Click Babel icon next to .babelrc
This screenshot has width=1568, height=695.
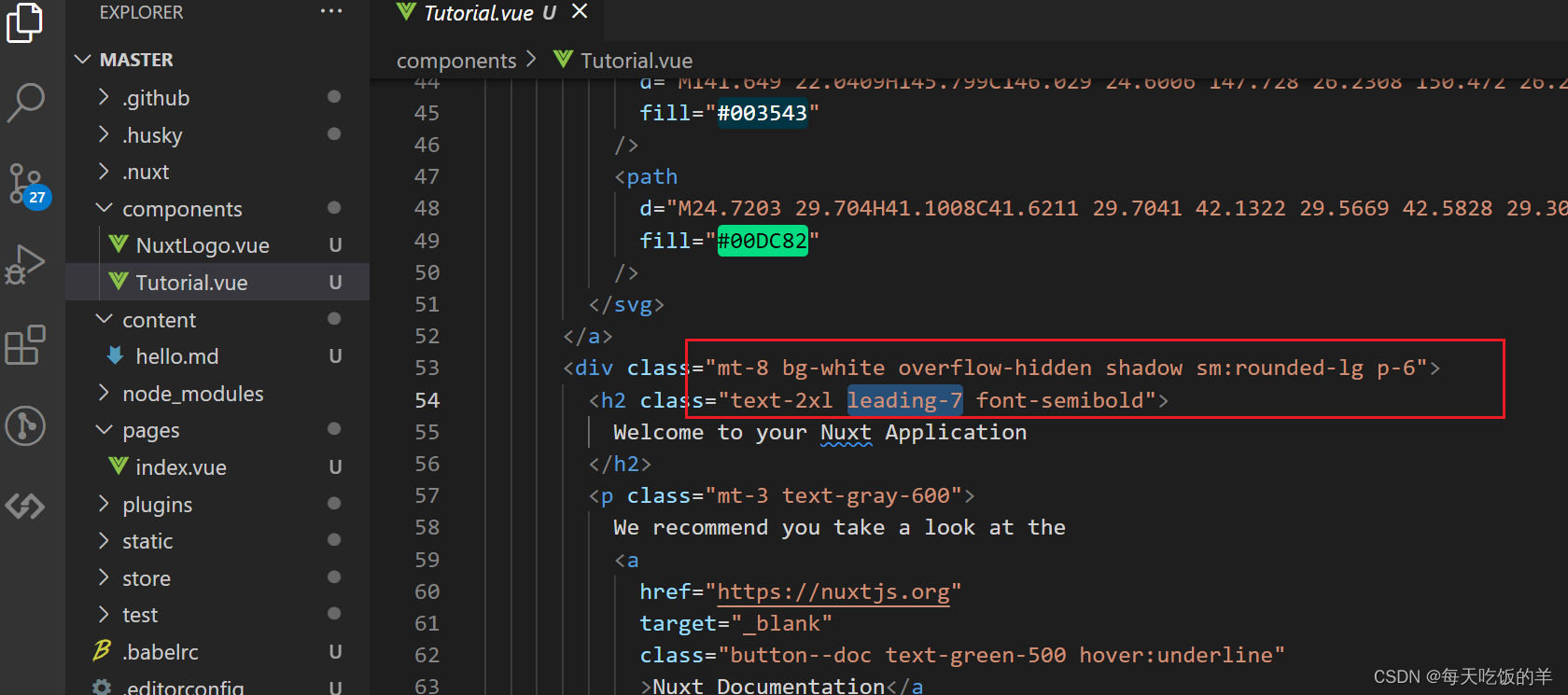pos(102,651)
